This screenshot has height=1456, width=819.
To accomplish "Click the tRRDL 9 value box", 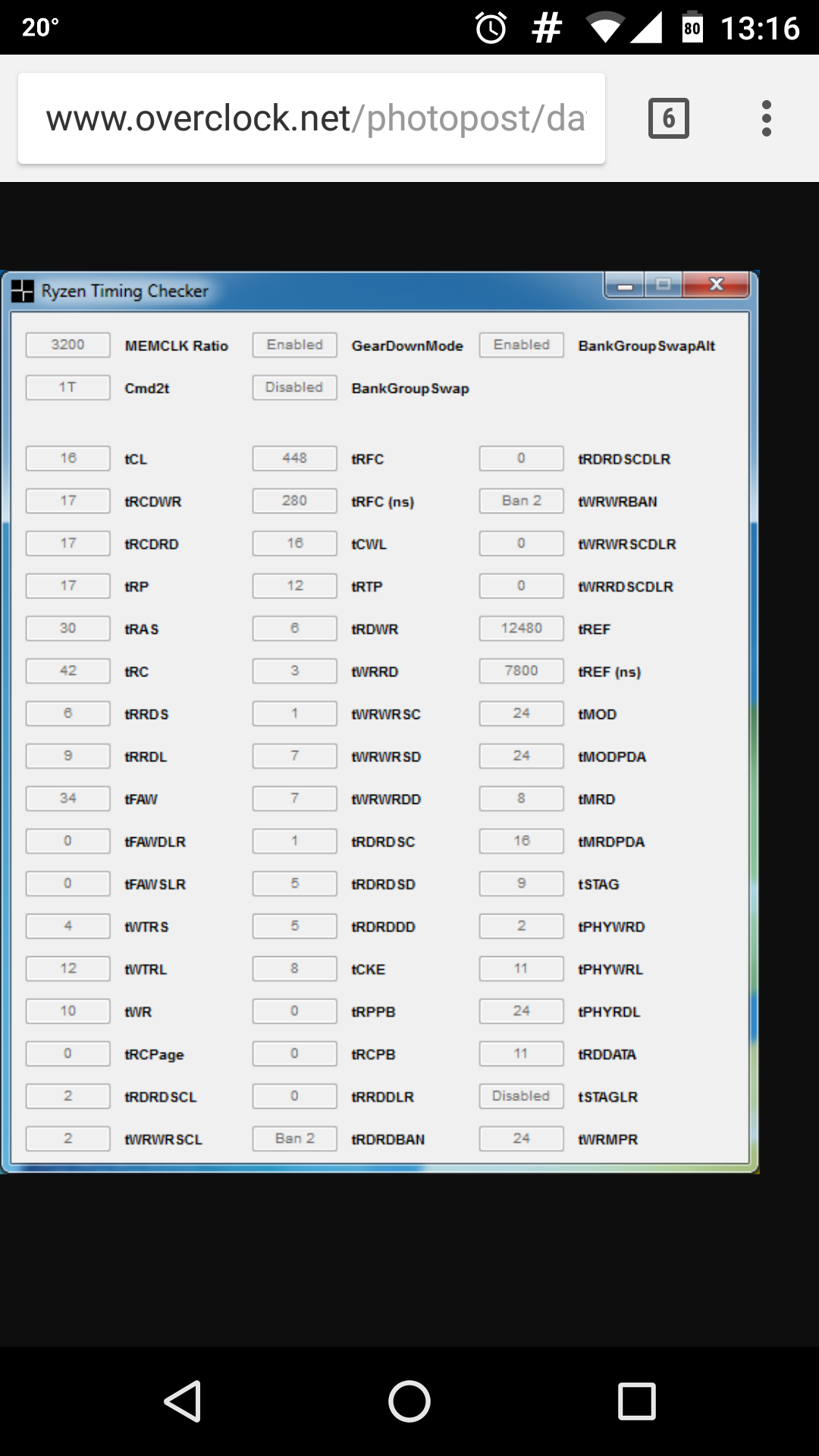I will pyautogui.click(x=68, y=756).
